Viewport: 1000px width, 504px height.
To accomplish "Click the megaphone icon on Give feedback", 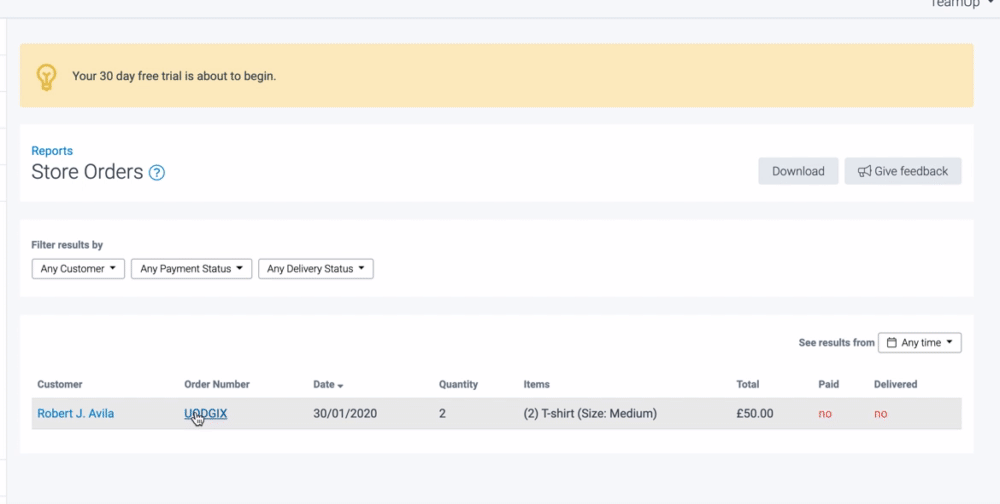I will coord(864,172).
